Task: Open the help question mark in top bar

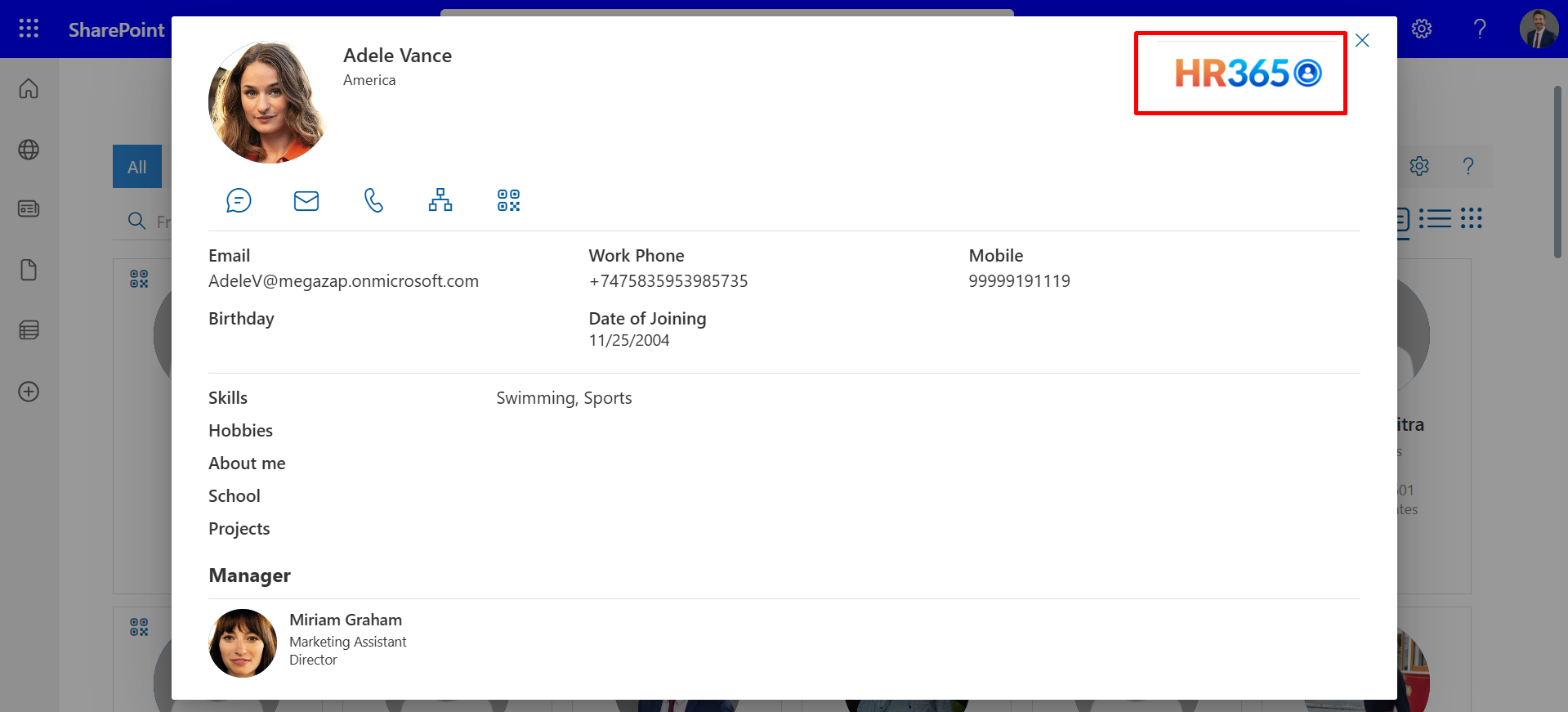Action: pos(1480,29)
